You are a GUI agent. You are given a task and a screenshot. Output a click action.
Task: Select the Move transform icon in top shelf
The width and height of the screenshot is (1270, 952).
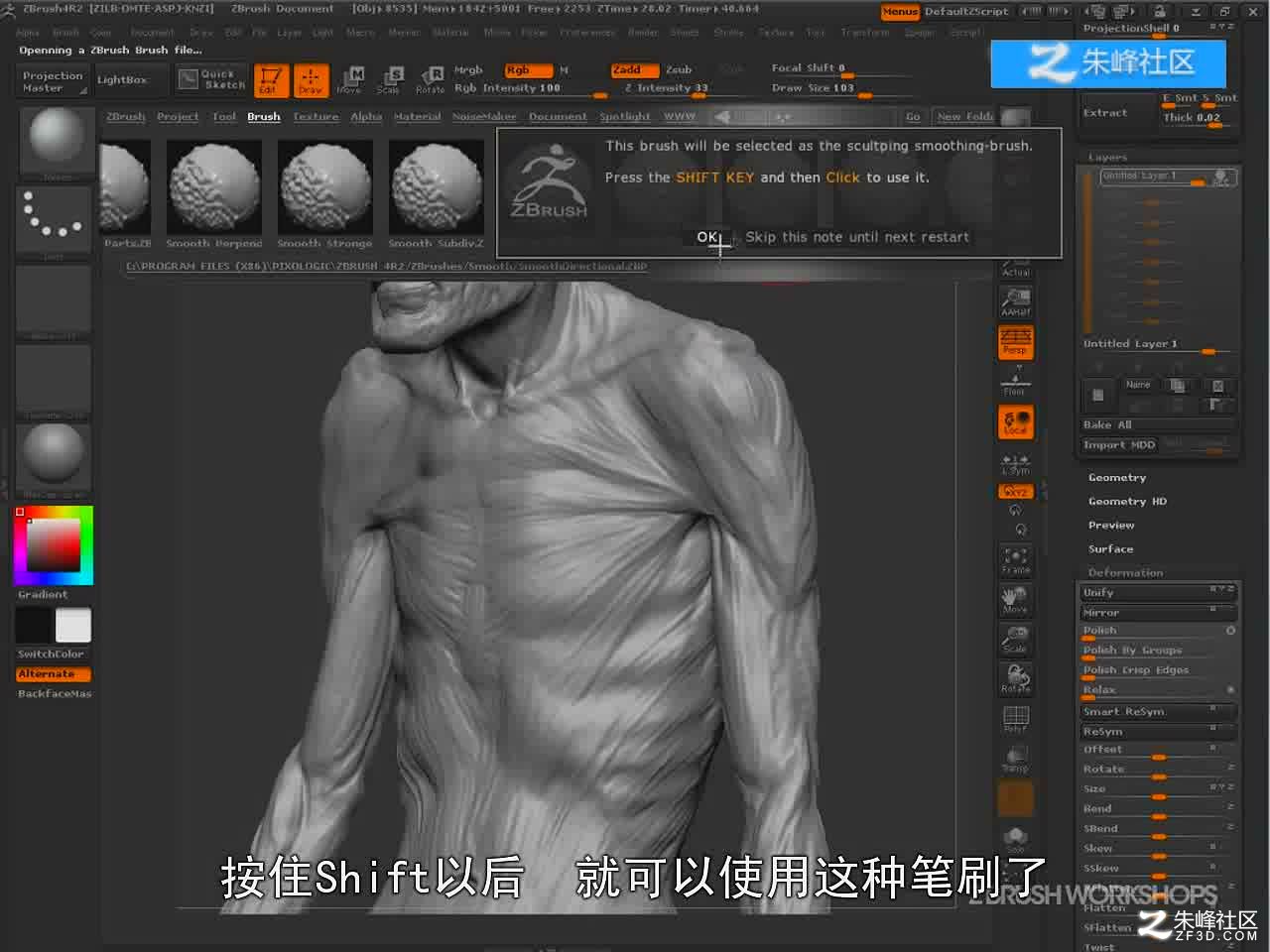click(349, 80)
